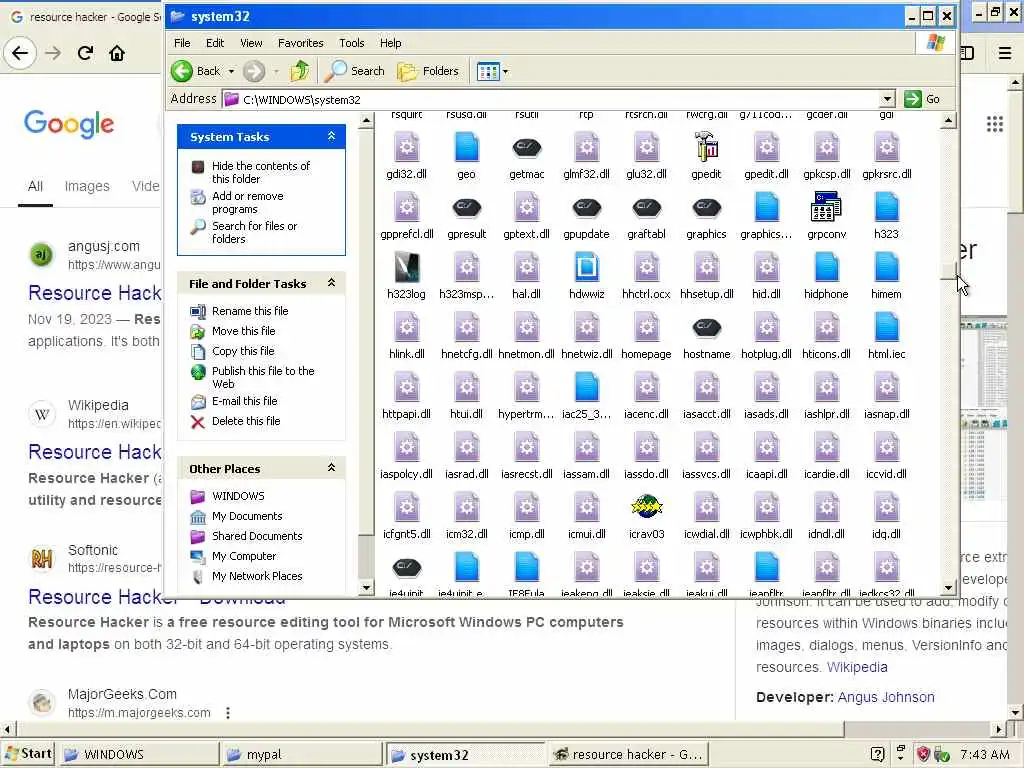
Task: Select the getmac command file icon
Action: (x=526, y=148)
